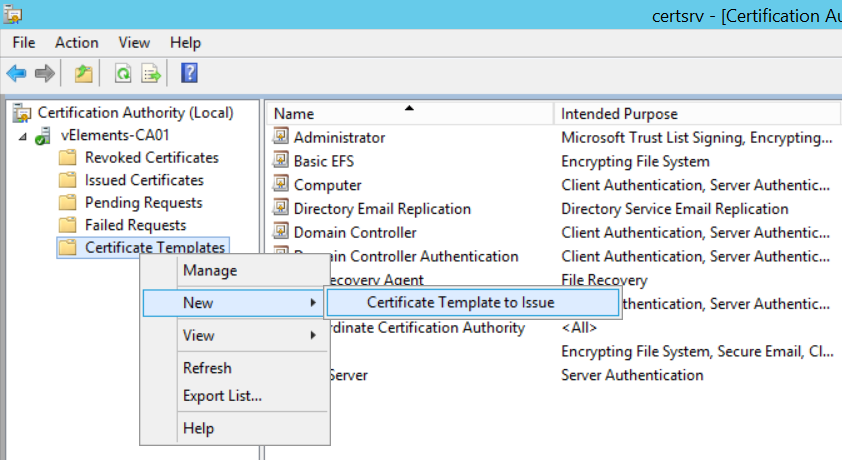Viewport: 842px width, 460px height.
Task: Open the File menu
Action: pos(24,43)
